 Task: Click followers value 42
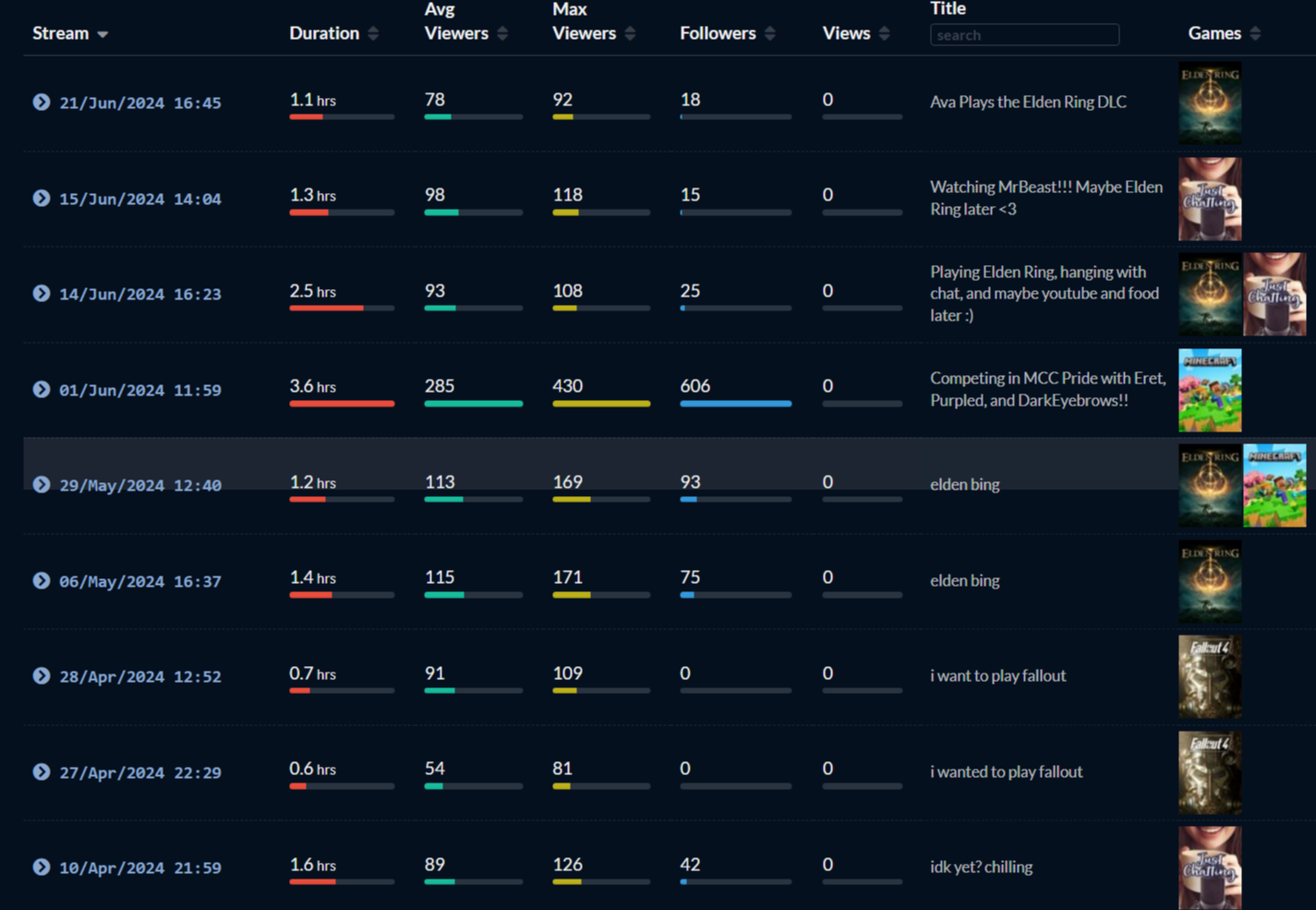pos(690,865)
